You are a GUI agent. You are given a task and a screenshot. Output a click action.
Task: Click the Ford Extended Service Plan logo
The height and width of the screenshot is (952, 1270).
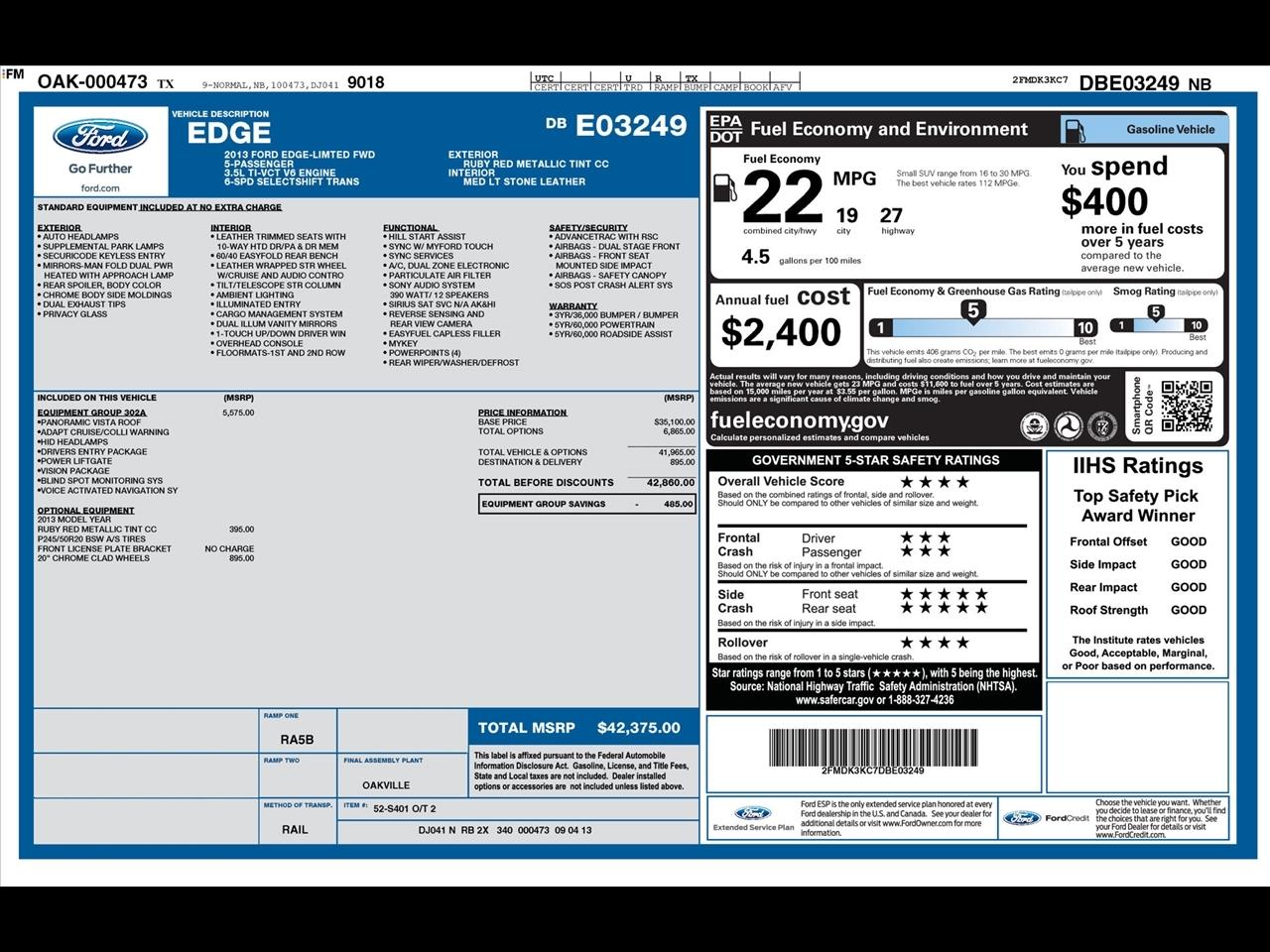point(753,819)
